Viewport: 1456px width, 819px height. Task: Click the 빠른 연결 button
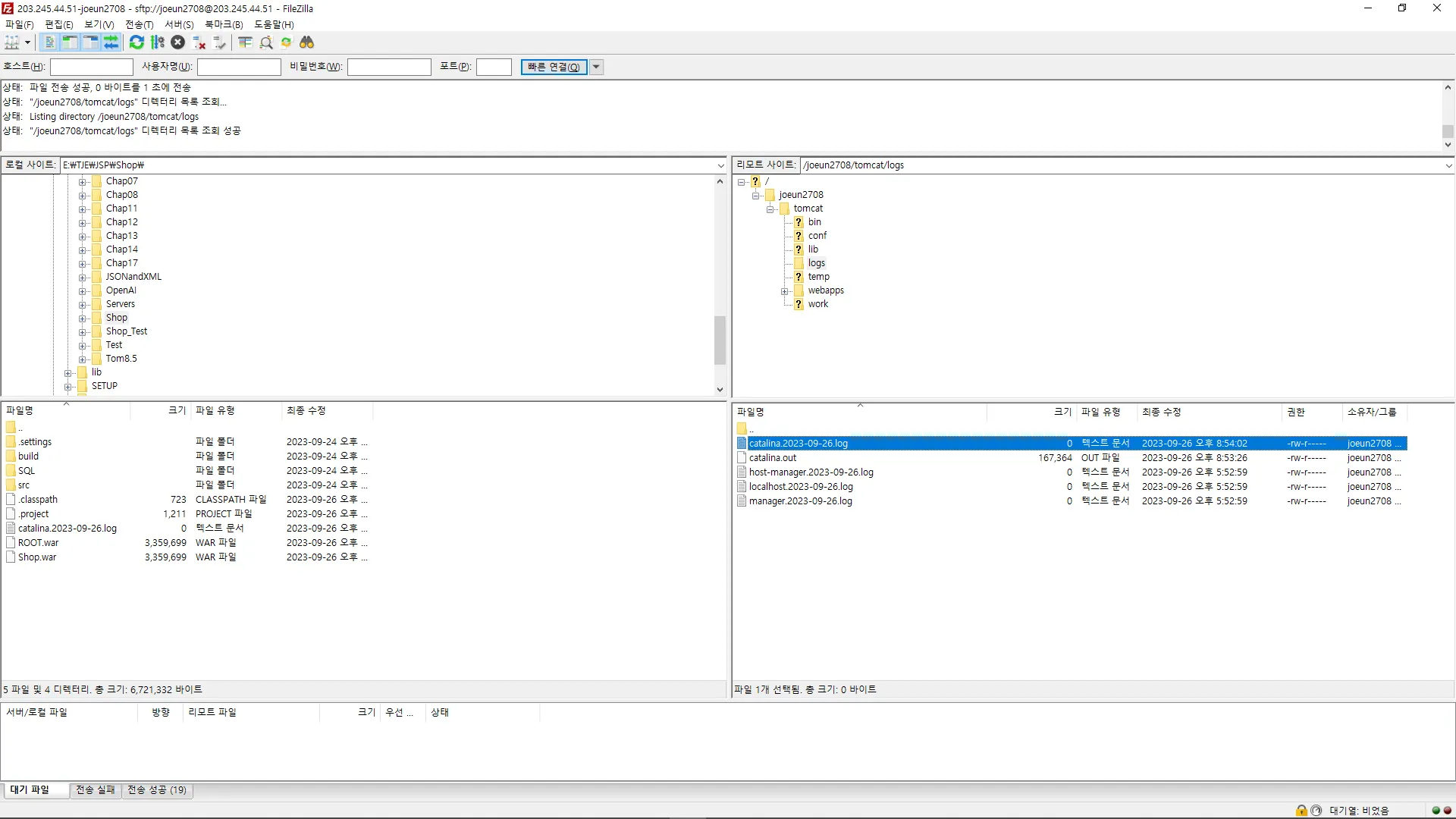point(554,67)
